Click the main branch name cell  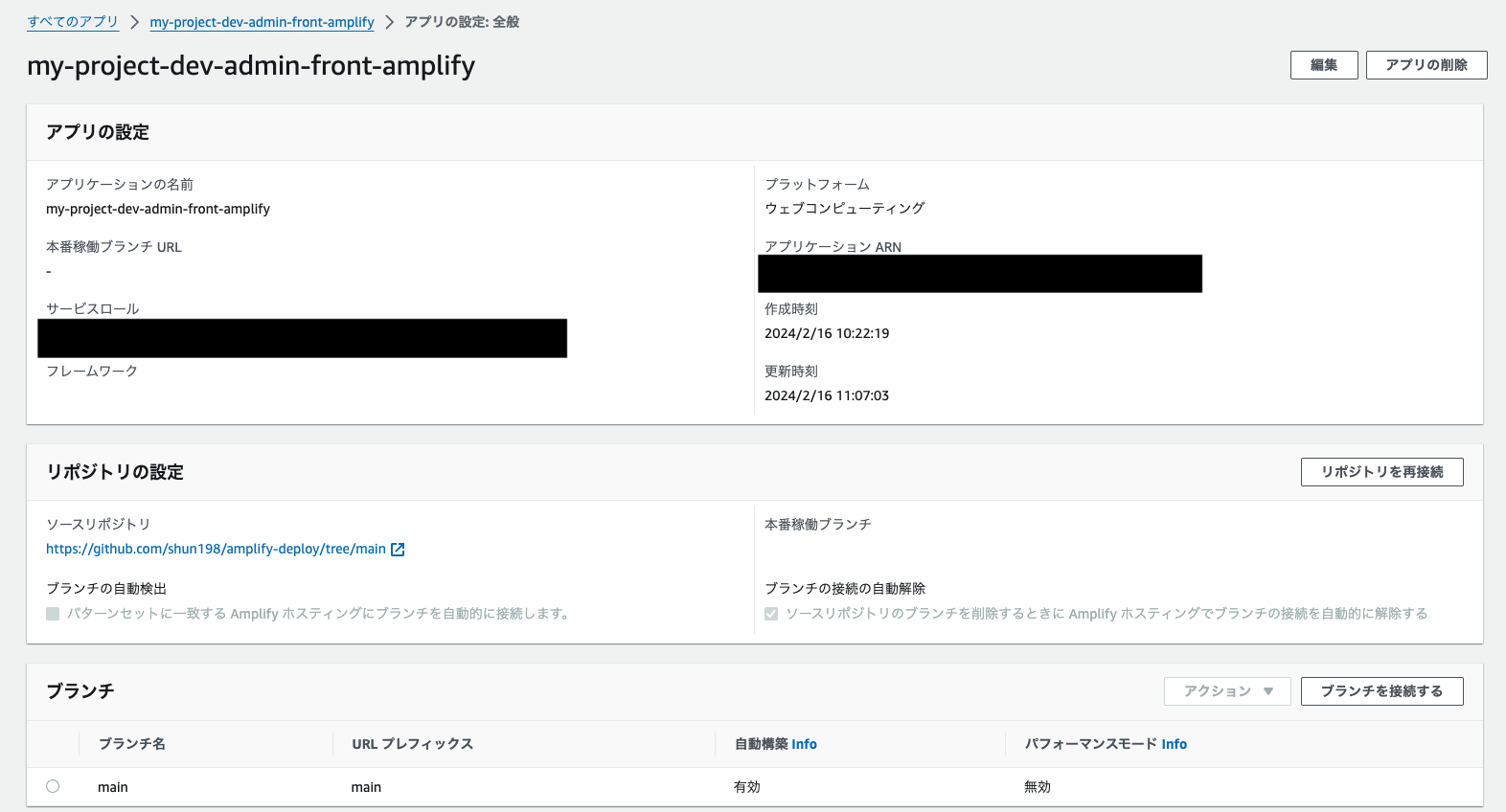click(113, 787)
